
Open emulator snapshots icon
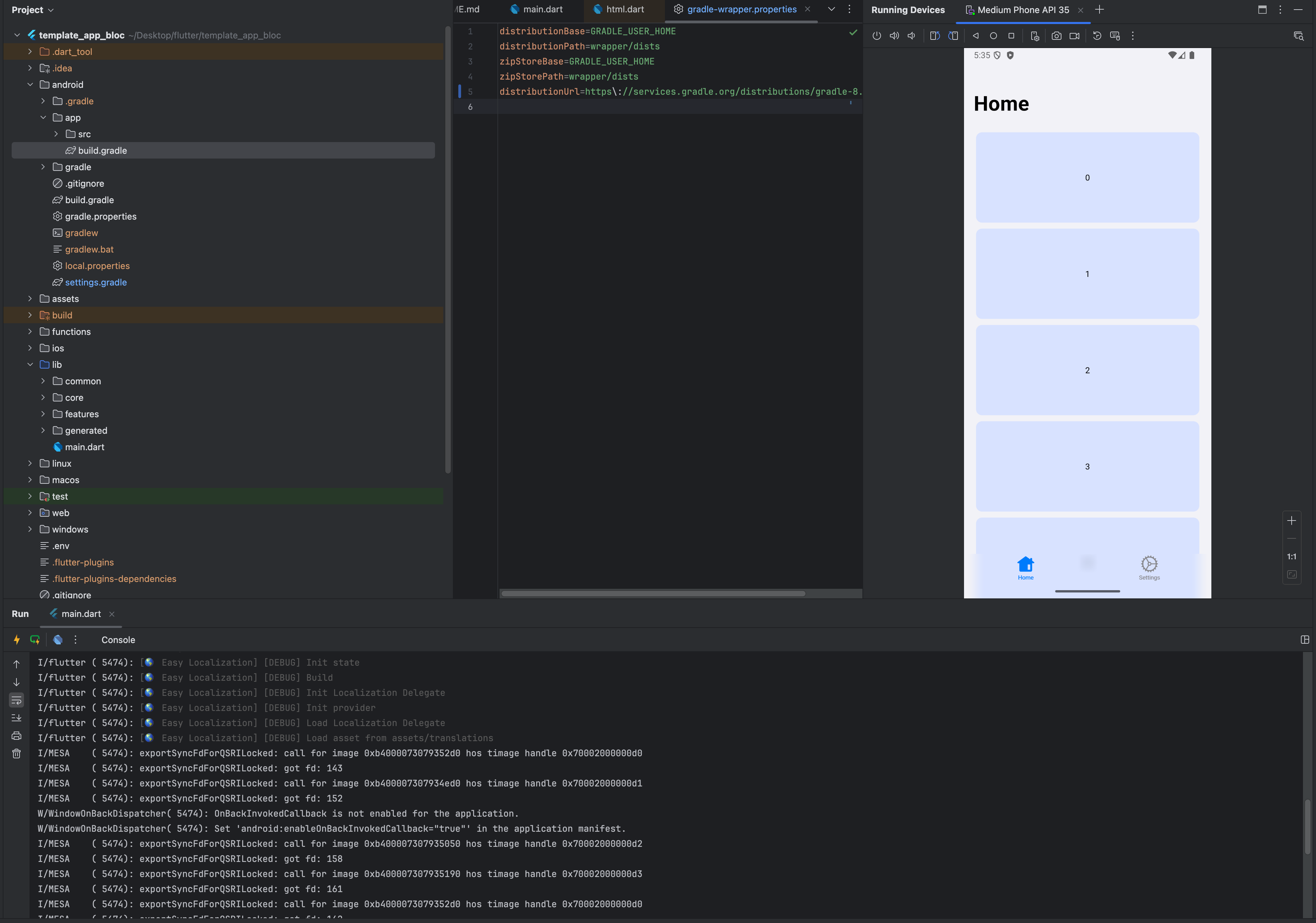coord(1097,36)
